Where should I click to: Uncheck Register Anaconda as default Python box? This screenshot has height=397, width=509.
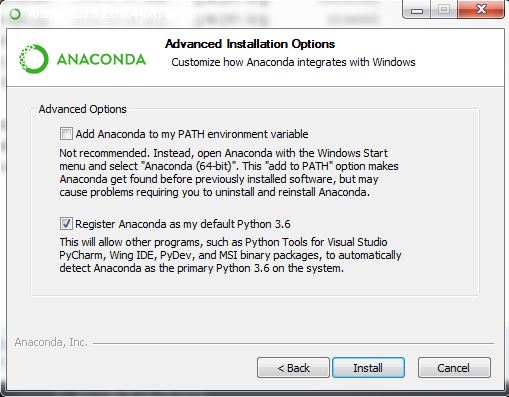point(66,224)
